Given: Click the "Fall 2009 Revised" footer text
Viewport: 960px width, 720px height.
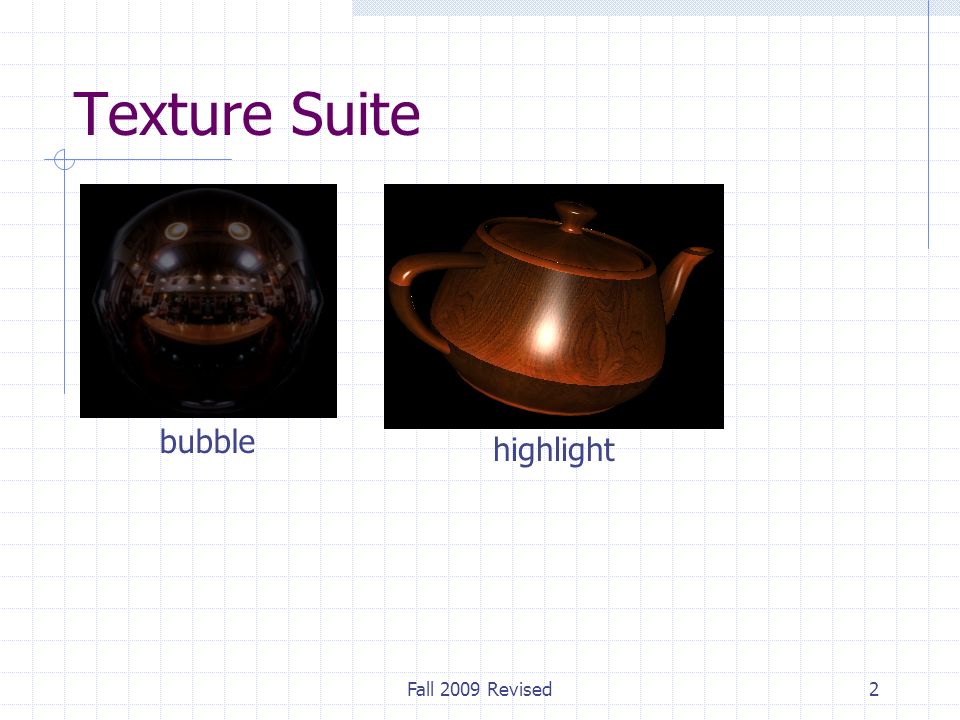Looking at the screenshot, I should point(479,689).
